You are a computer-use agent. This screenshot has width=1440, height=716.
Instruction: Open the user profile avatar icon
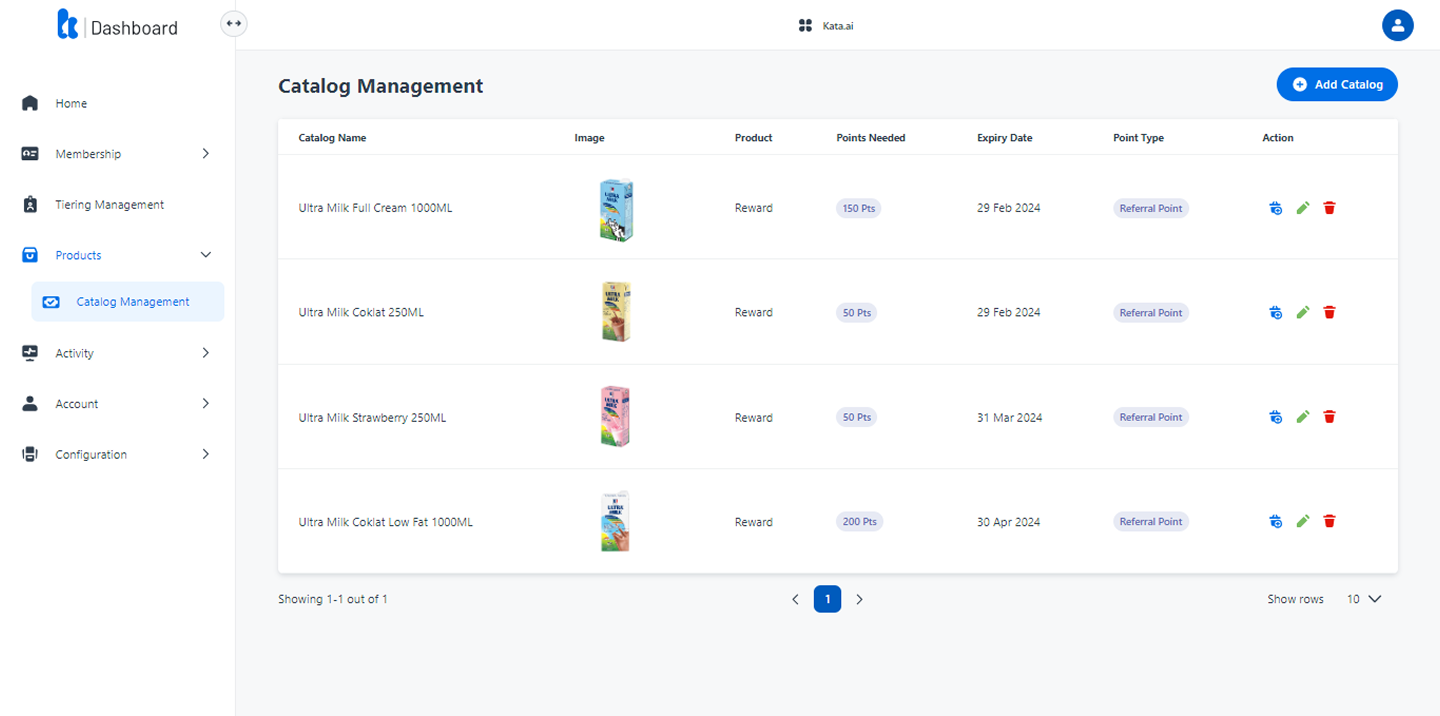(x=1397, y=26)
